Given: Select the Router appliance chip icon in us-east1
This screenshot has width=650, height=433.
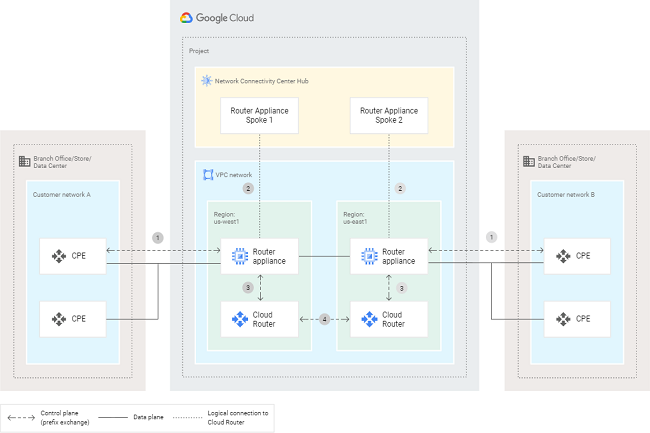Looking at the screenshot, I should point(369,256).
